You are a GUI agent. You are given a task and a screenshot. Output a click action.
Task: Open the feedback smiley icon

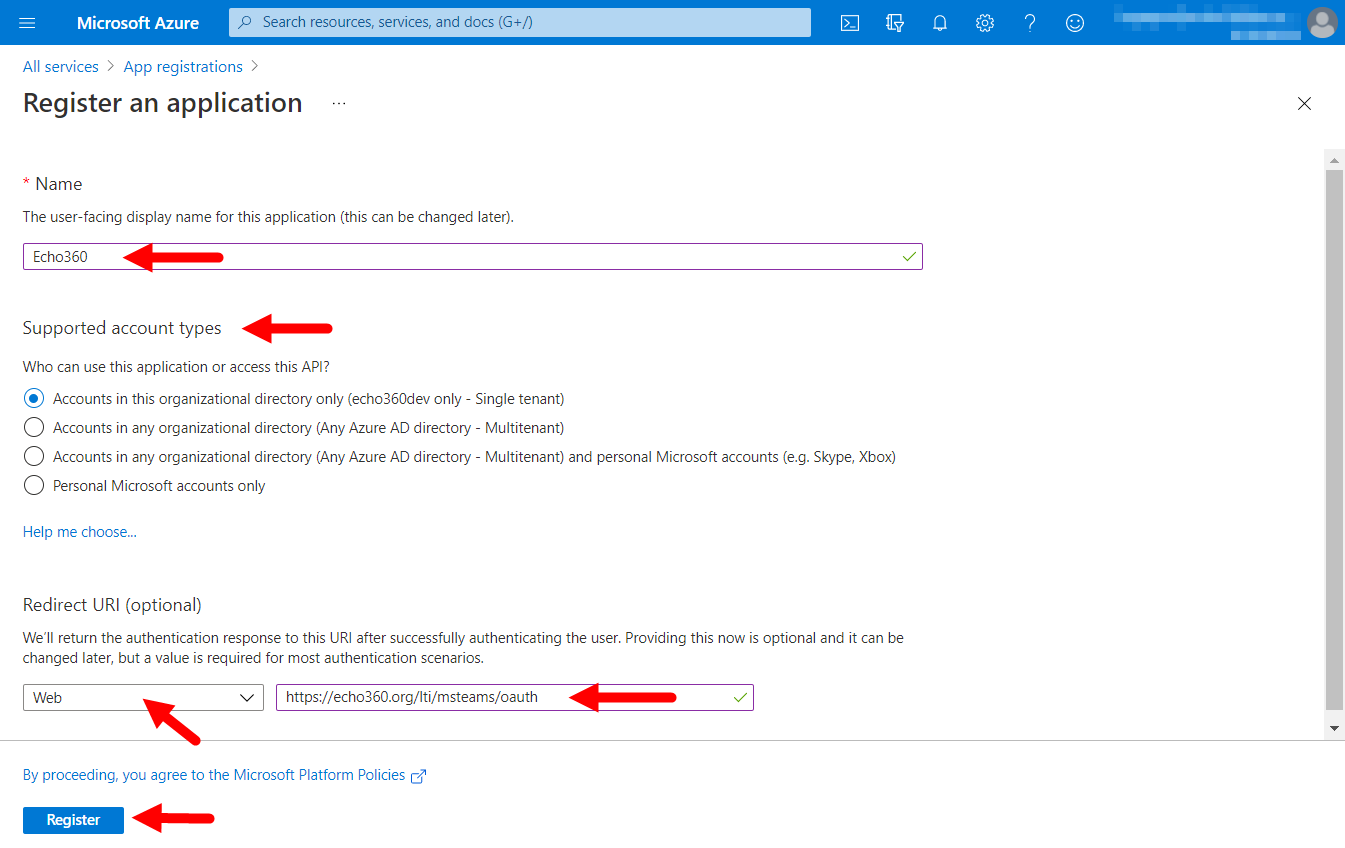click(x=1075, y=22)
